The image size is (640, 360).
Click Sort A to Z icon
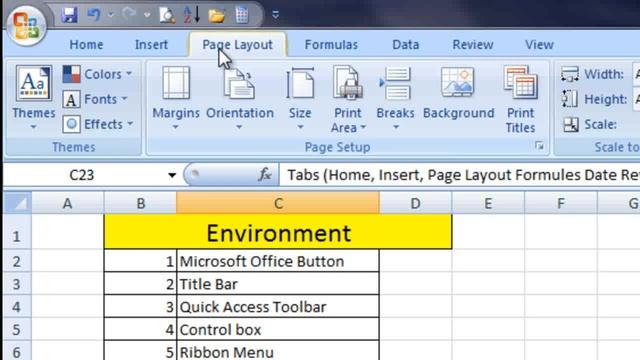(x=191, y=15)
